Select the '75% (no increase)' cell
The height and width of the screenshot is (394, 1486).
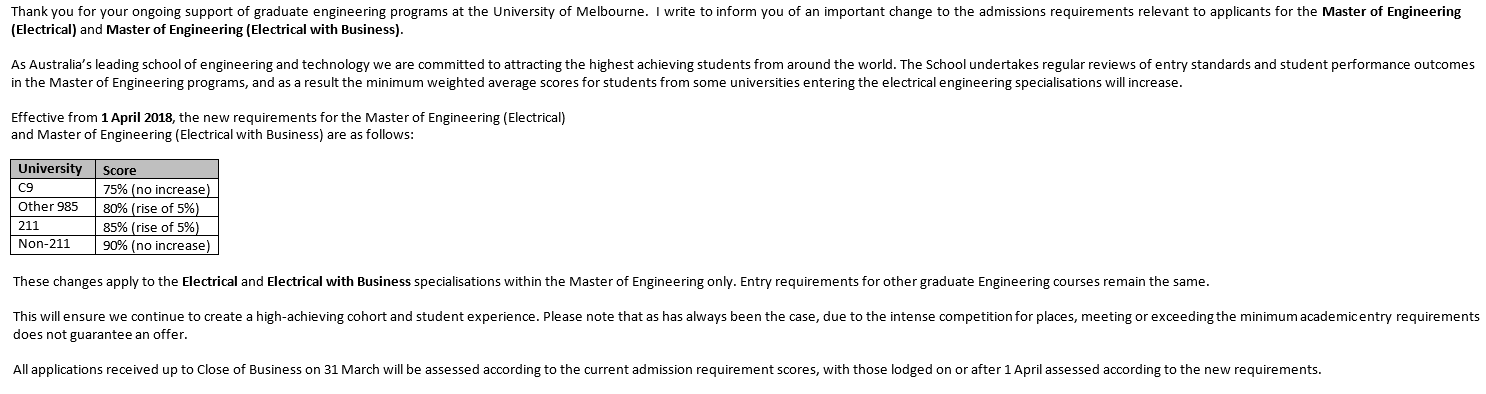click(x=157, y=189)
